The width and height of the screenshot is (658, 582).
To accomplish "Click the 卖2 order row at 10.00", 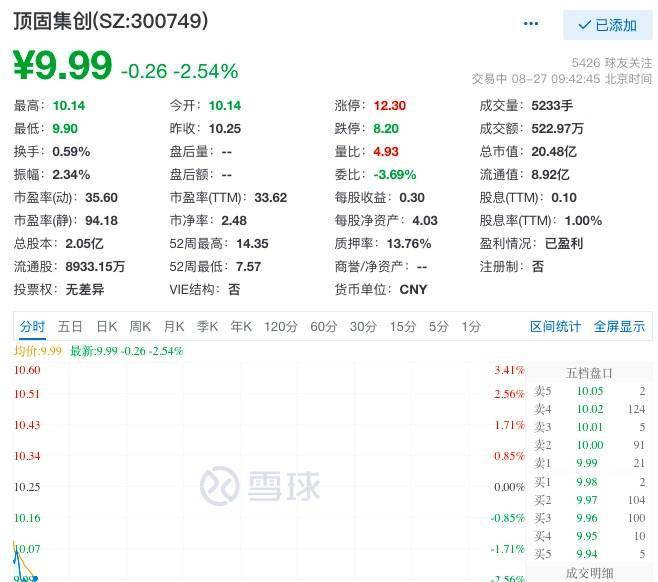I will coord(590,445).
